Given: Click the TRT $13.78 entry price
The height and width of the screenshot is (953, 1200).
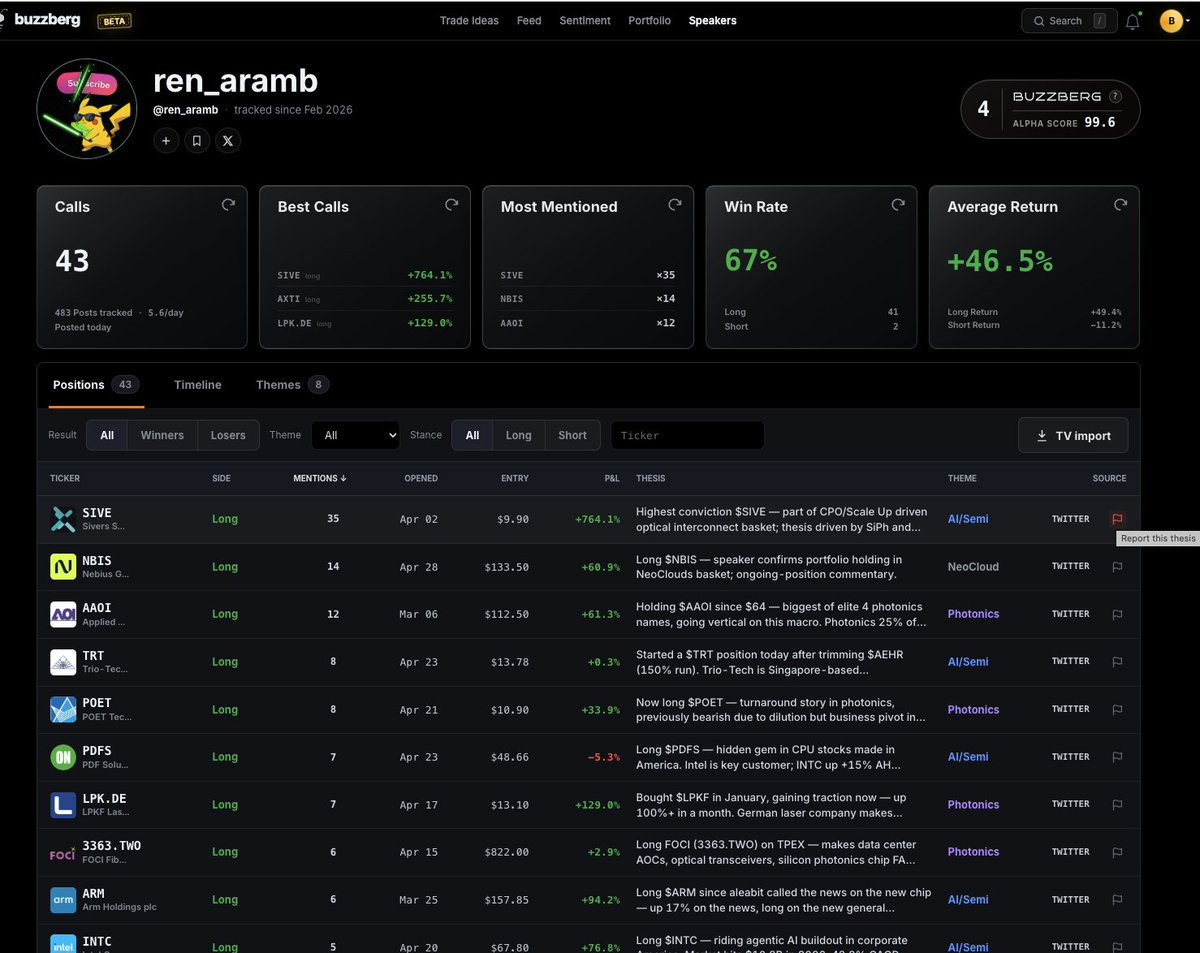Looking at the screenshot, I should click(509, 662).
